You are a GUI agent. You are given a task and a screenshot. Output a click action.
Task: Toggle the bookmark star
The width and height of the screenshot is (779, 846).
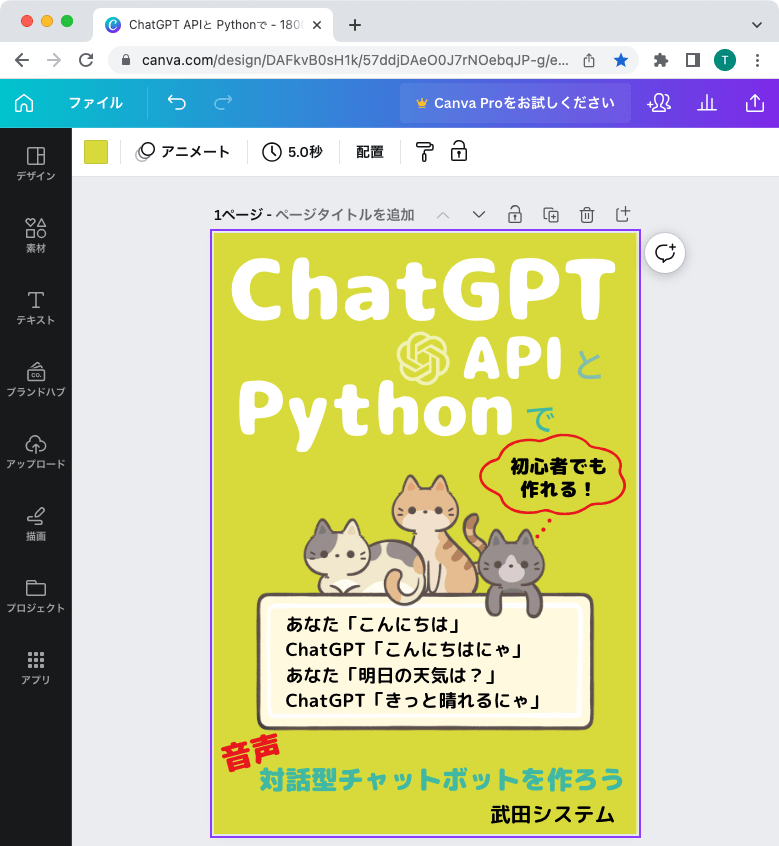(x=621, y=60)
